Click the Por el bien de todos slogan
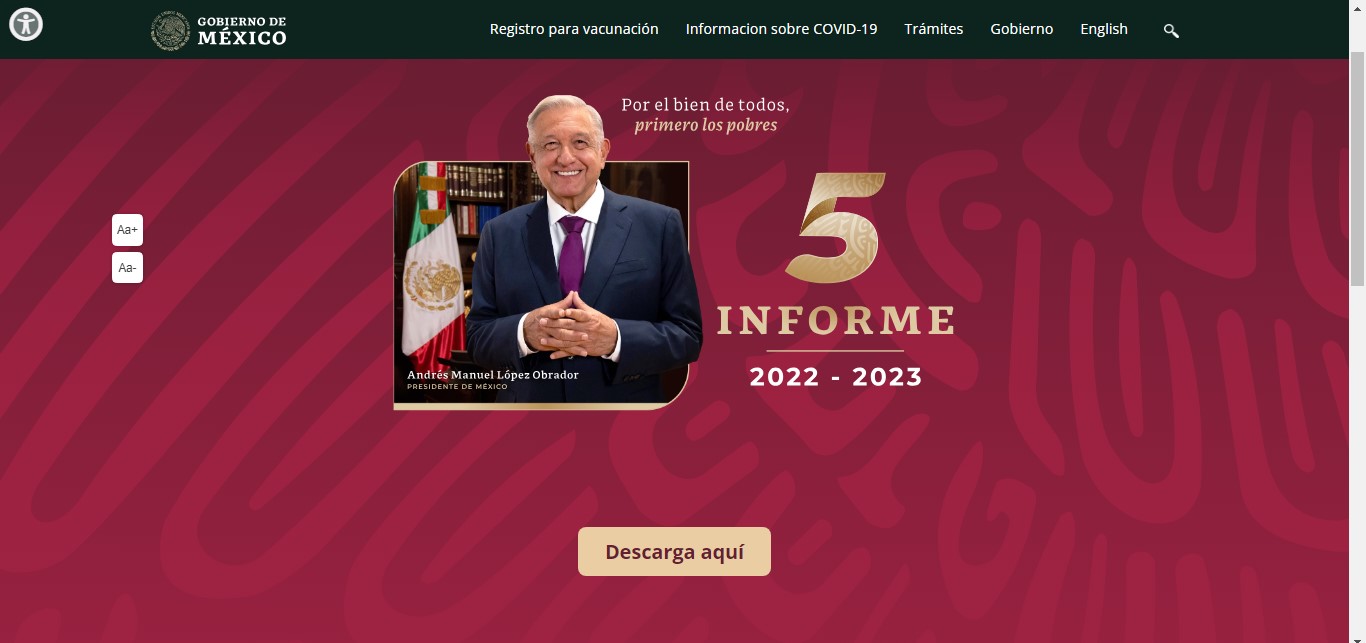The image size is (1366, 643). pos(706,105)
